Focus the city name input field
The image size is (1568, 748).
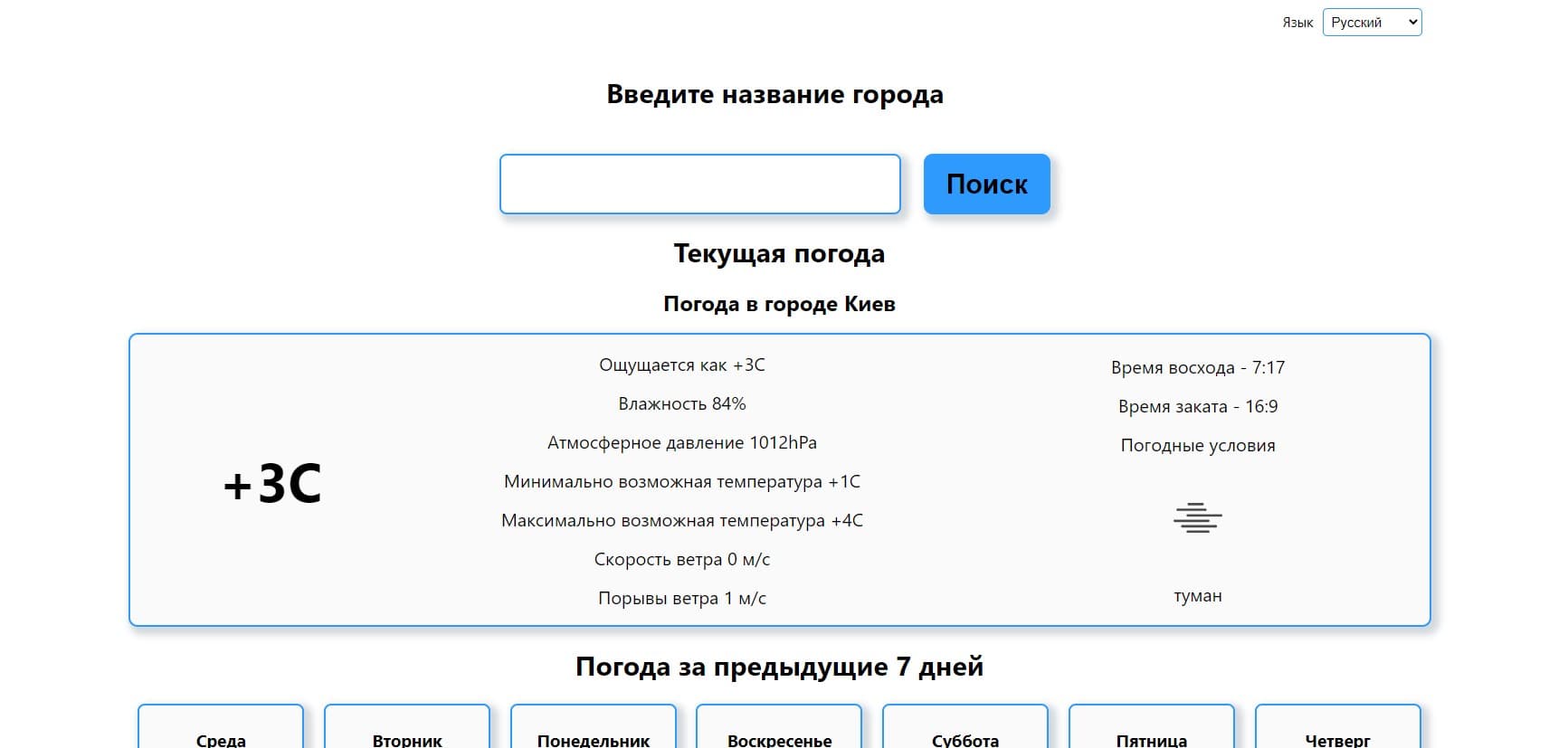(700, 185)
